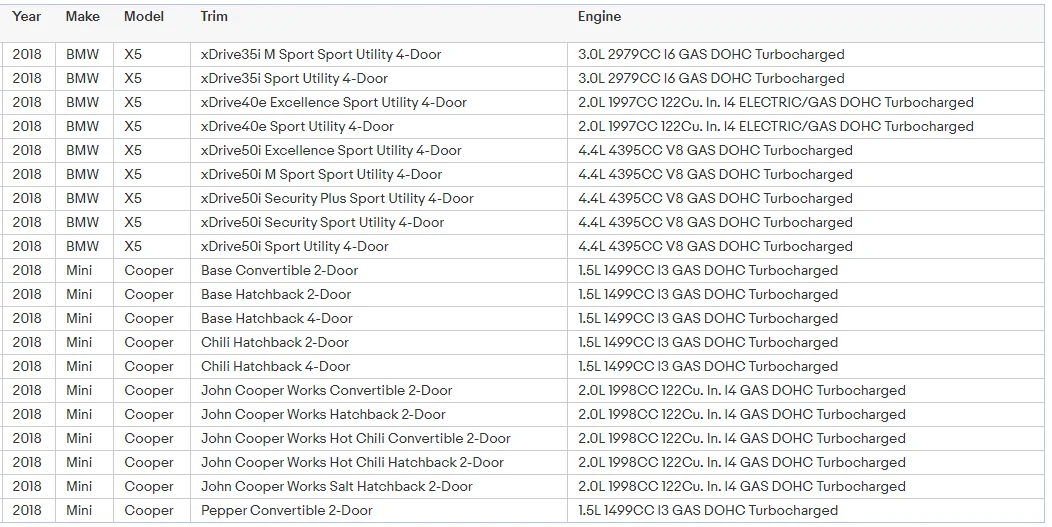Click Cooper model in Base Hatchback 4-Door row
Image resolution: width=1052 pixels, height=527 pixels.
[149, 319]
